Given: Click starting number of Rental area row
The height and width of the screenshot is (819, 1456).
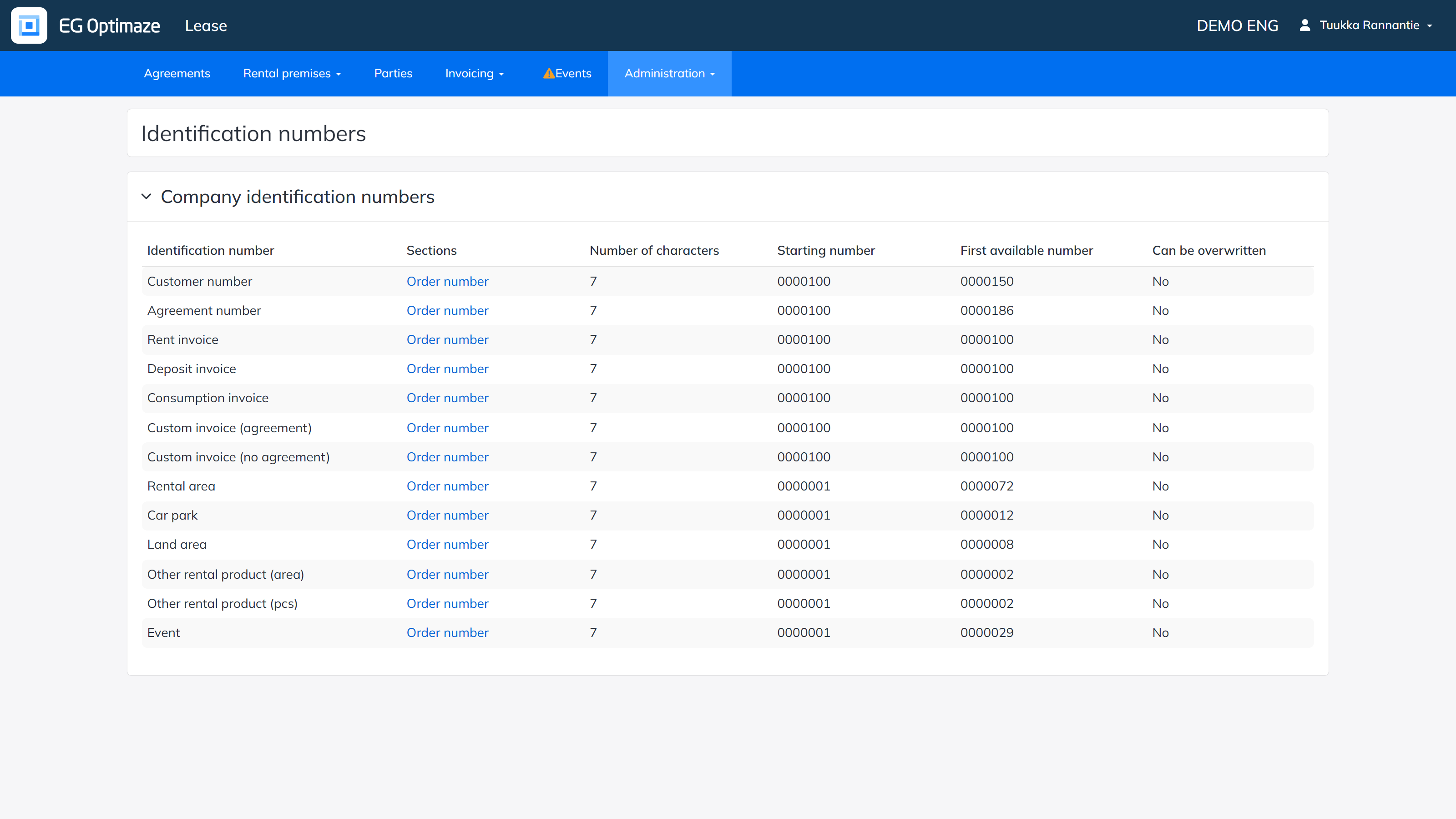Looking at the screenshot, I should coord(804,486).
